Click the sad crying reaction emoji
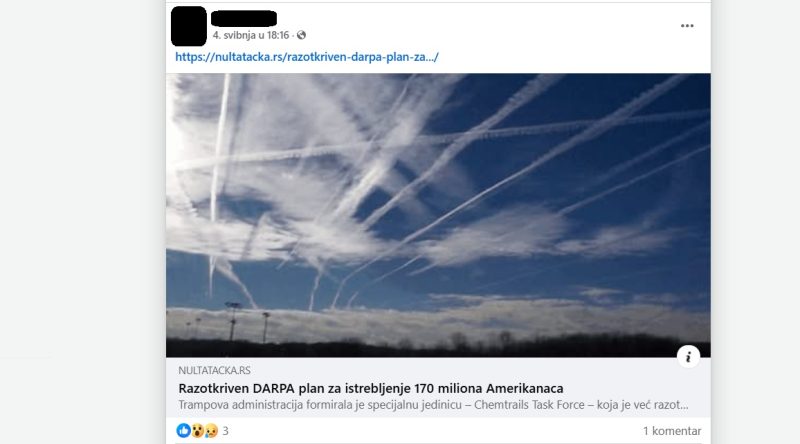 [x=211, y=431]
